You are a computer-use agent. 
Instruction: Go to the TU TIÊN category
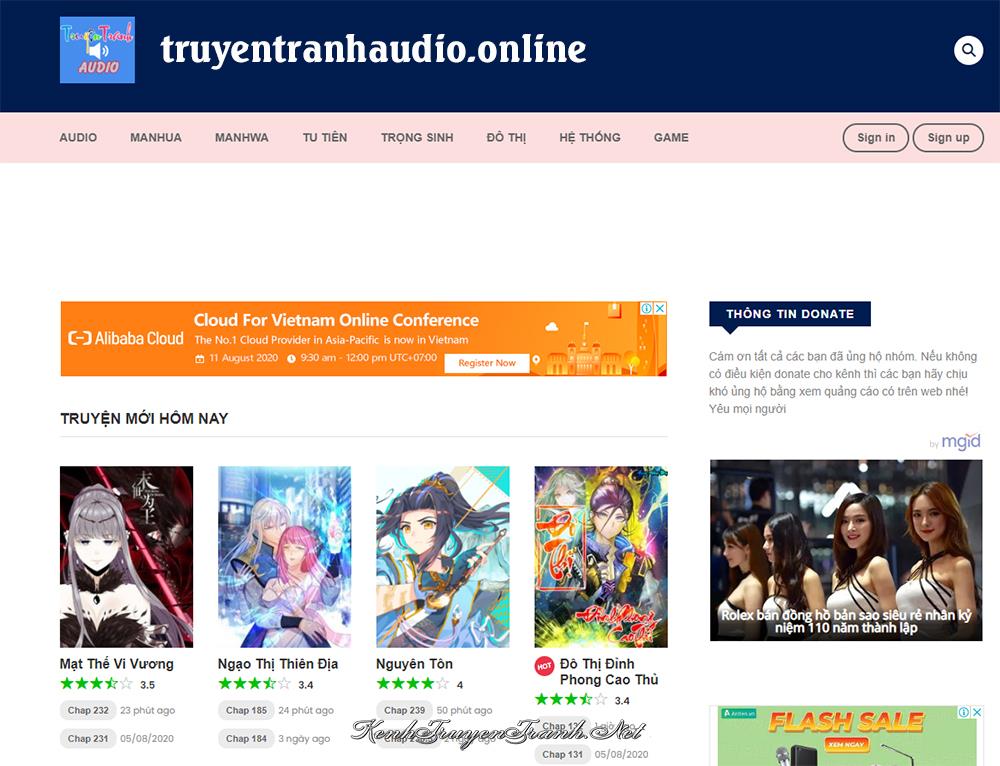point(325,137)
